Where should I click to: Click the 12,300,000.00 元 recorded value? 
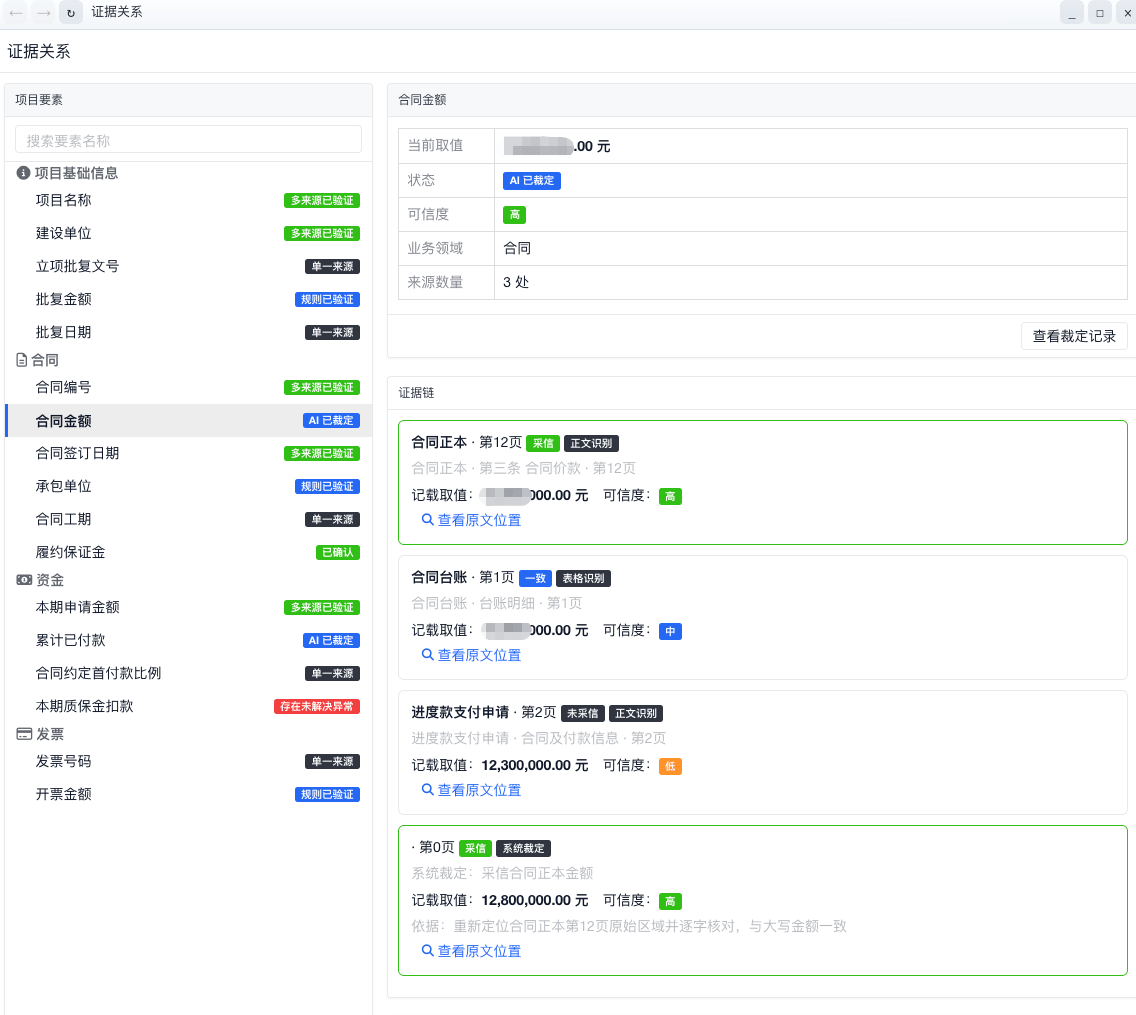[x=535, y=765]
